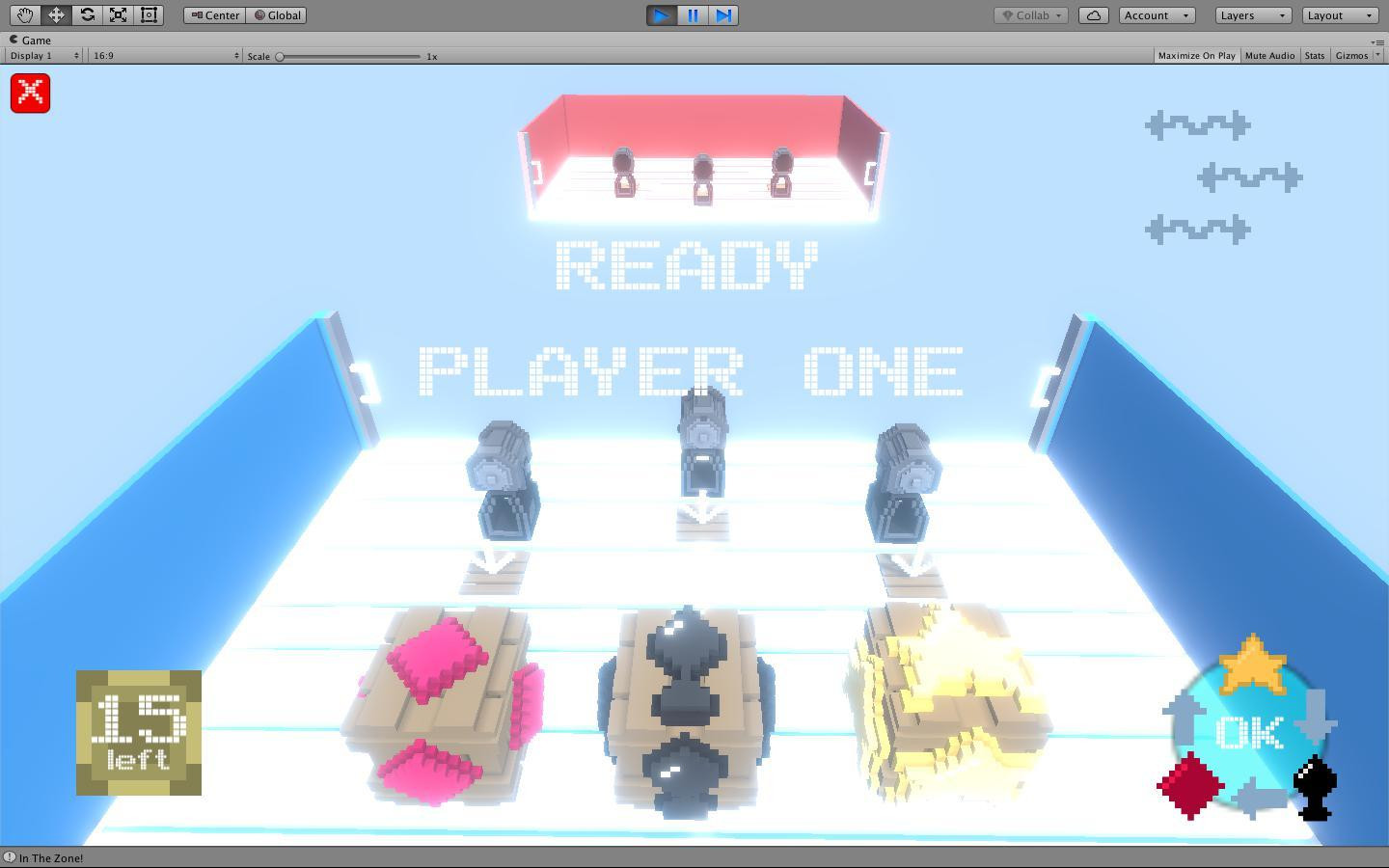Click the red X close button in game

[x=30, y=94]
